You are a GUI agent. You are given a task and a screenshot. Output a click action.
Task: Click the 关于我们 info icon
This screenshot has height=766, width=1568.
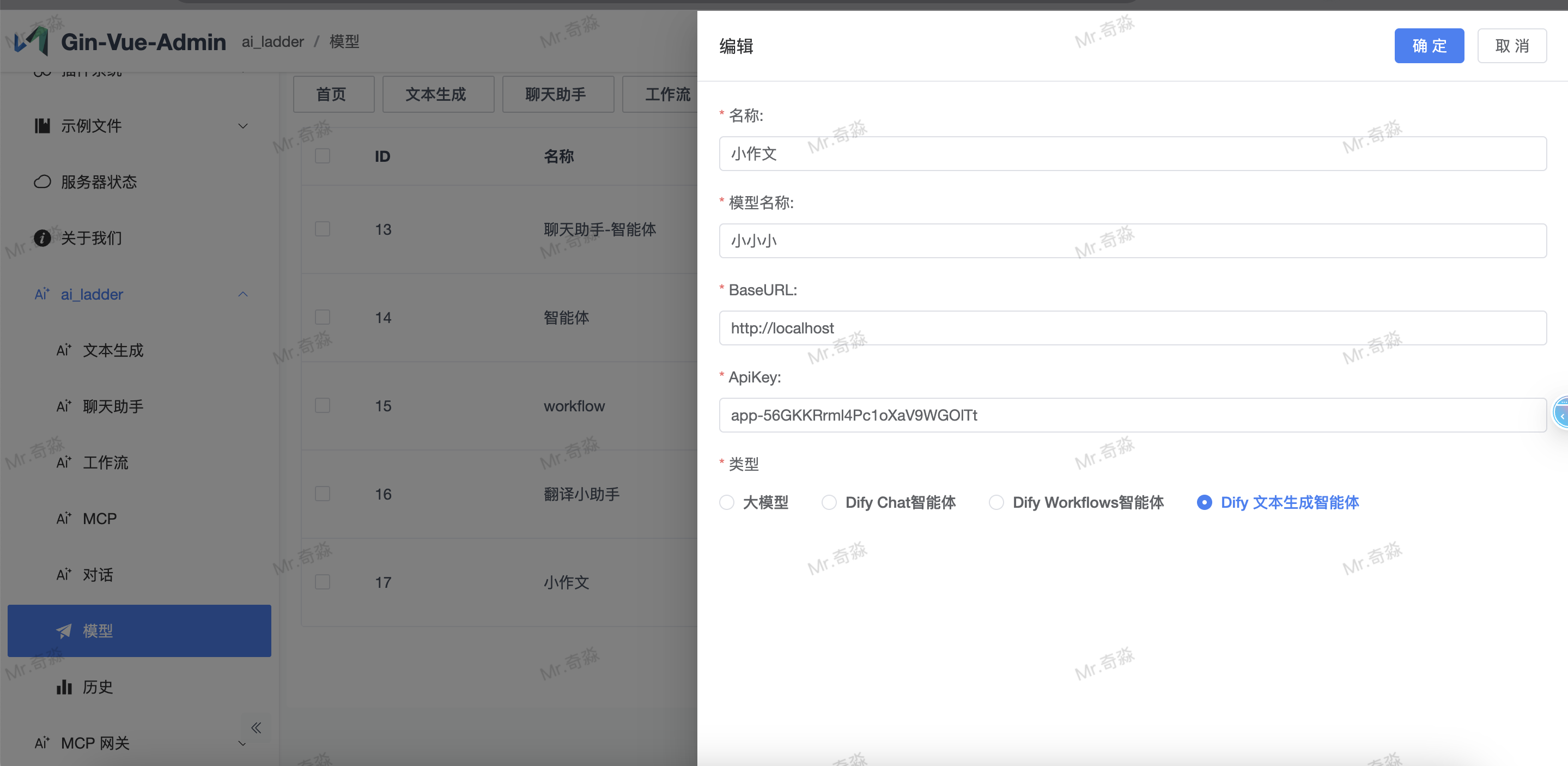click(x=42, y=238)
